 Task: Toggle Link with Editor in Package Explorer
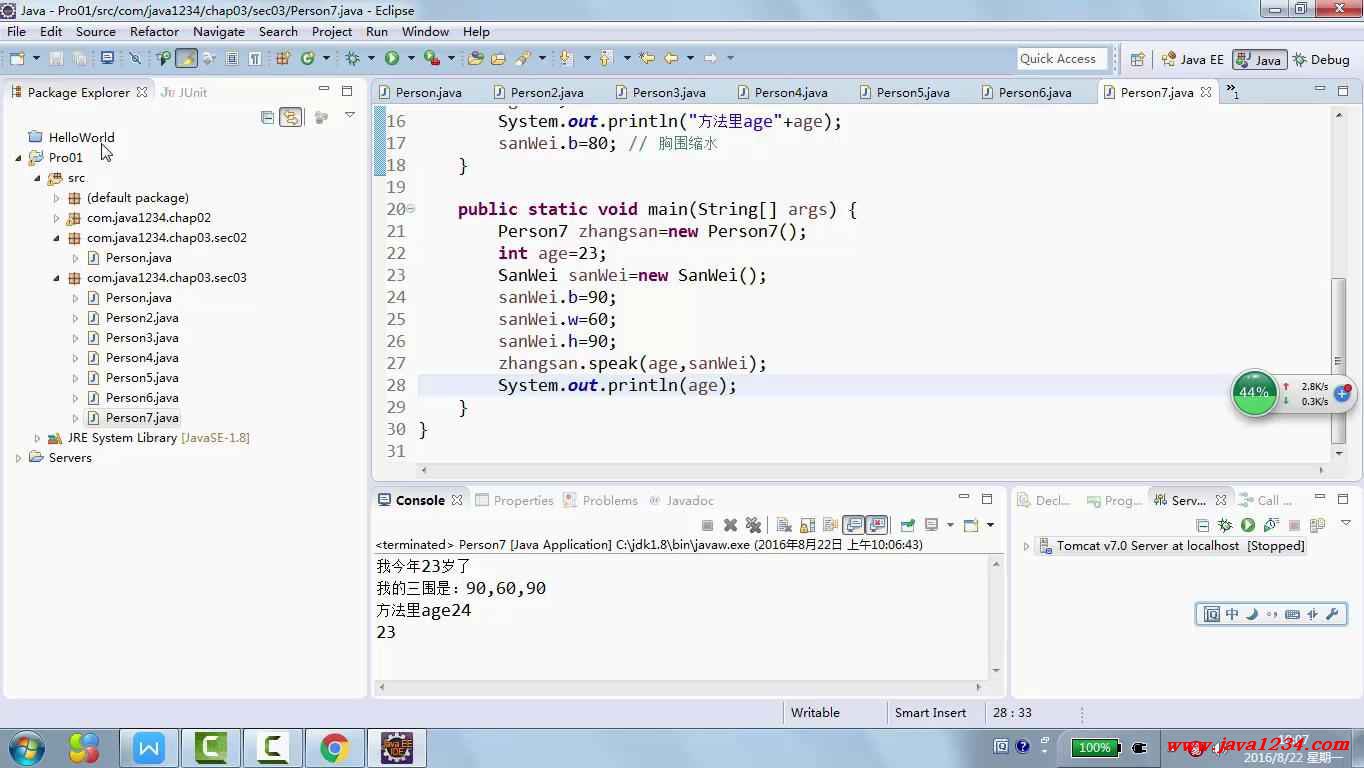tap(290, 117)
